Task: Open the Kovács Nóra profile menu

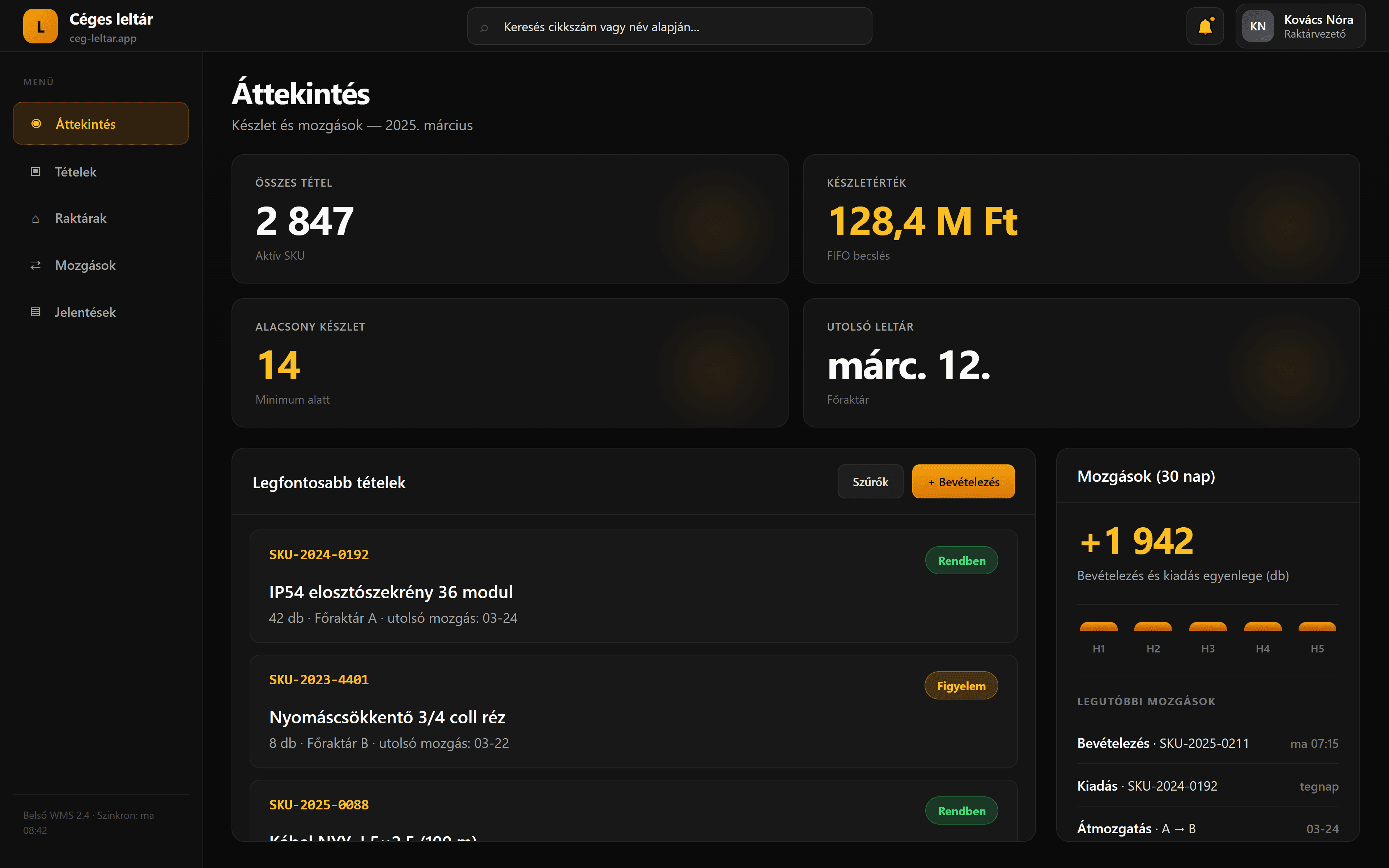Action: 1300,26
